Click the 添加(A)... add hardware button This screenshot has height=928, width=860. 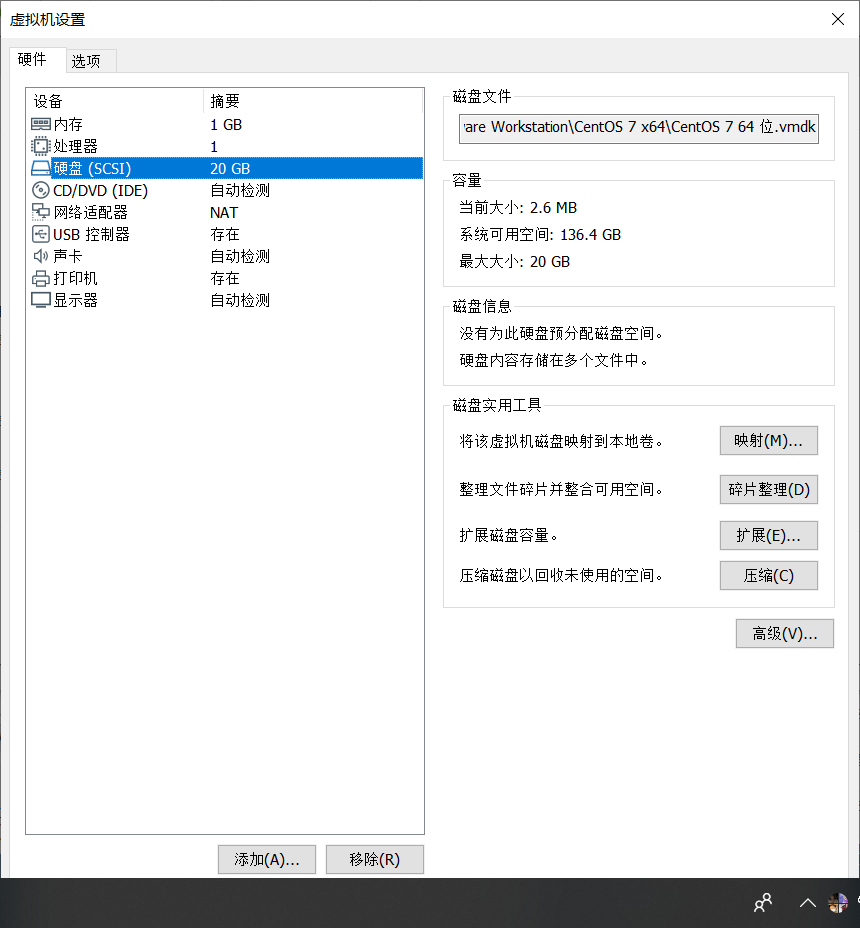tap(267, 859)
